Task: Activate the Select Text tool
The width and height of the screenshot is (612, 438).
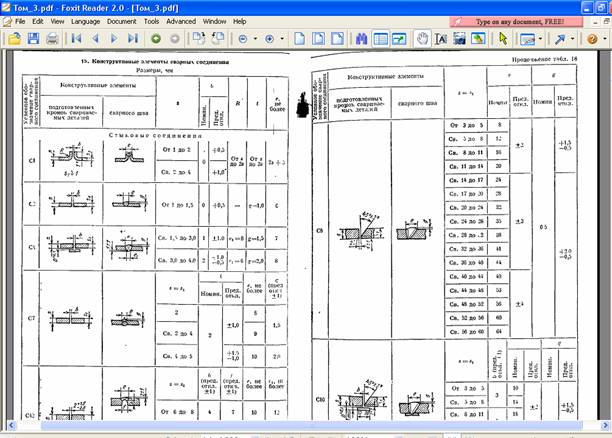Action: pos(441,38)
